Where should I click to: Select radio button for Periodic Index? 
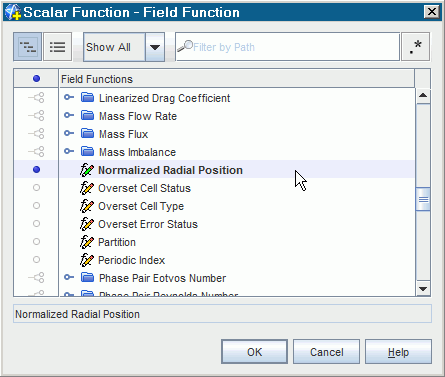[36, 260]
